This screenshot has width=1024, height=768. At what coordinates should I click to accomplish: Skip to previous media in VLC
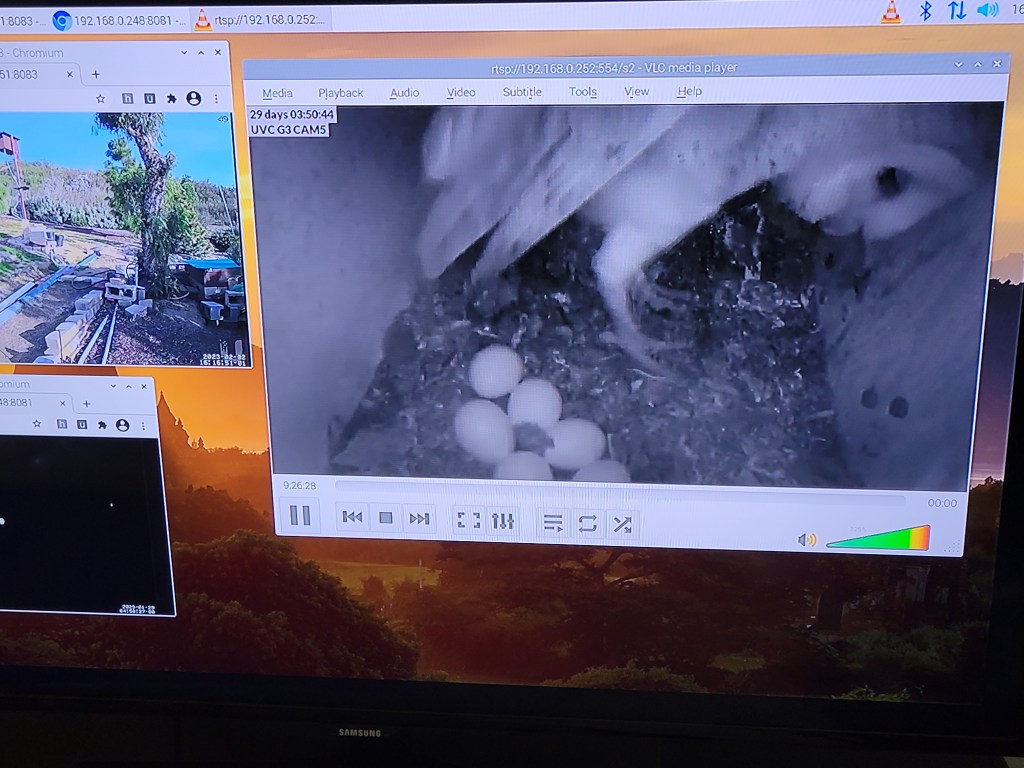352,517
